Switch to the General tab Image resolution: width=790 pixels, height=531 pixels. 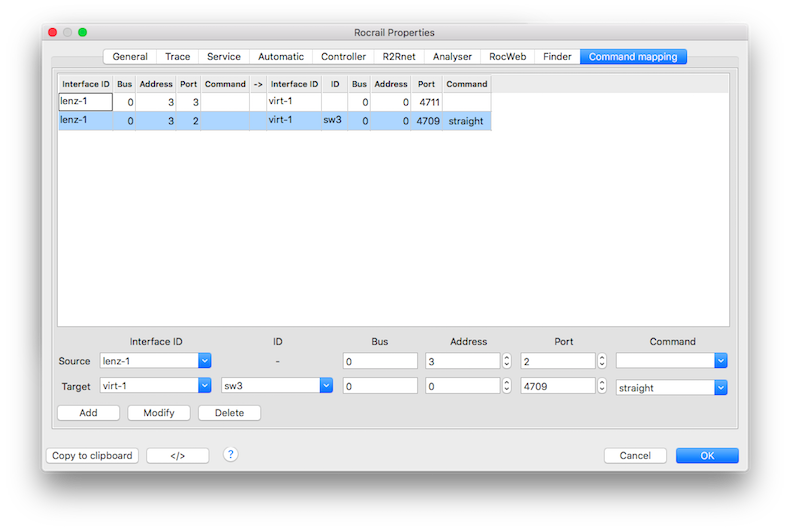130,57
